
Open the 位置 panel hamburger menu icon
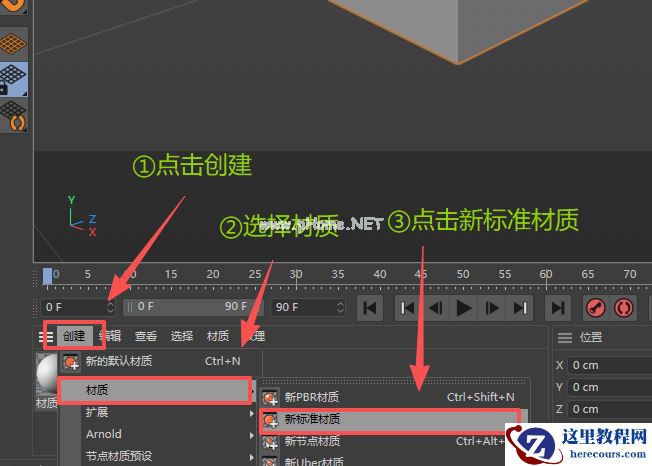click(x=565, y=338)
